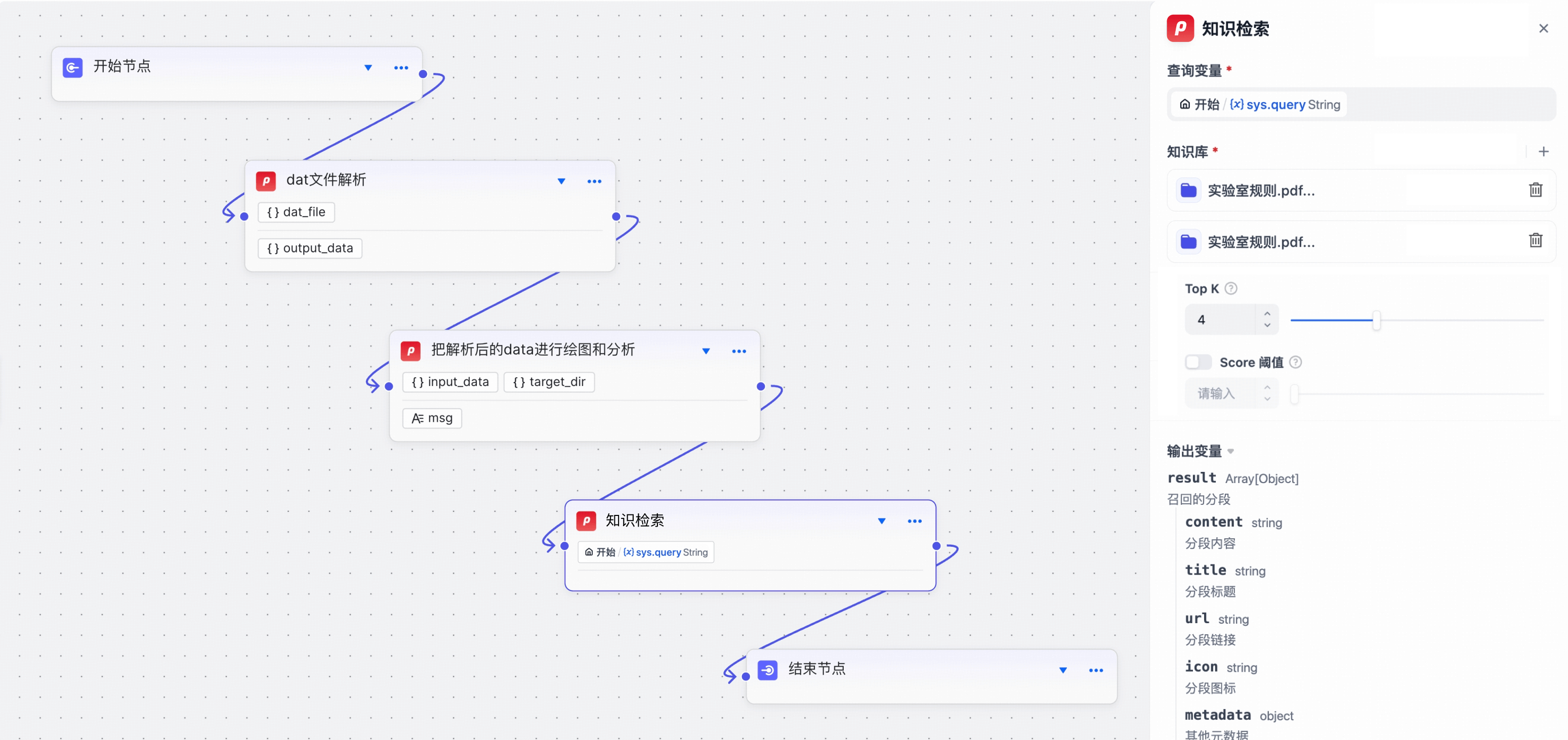Collapse the 知识检索 node with arrow
The image size is (1568, 740).
881,521
